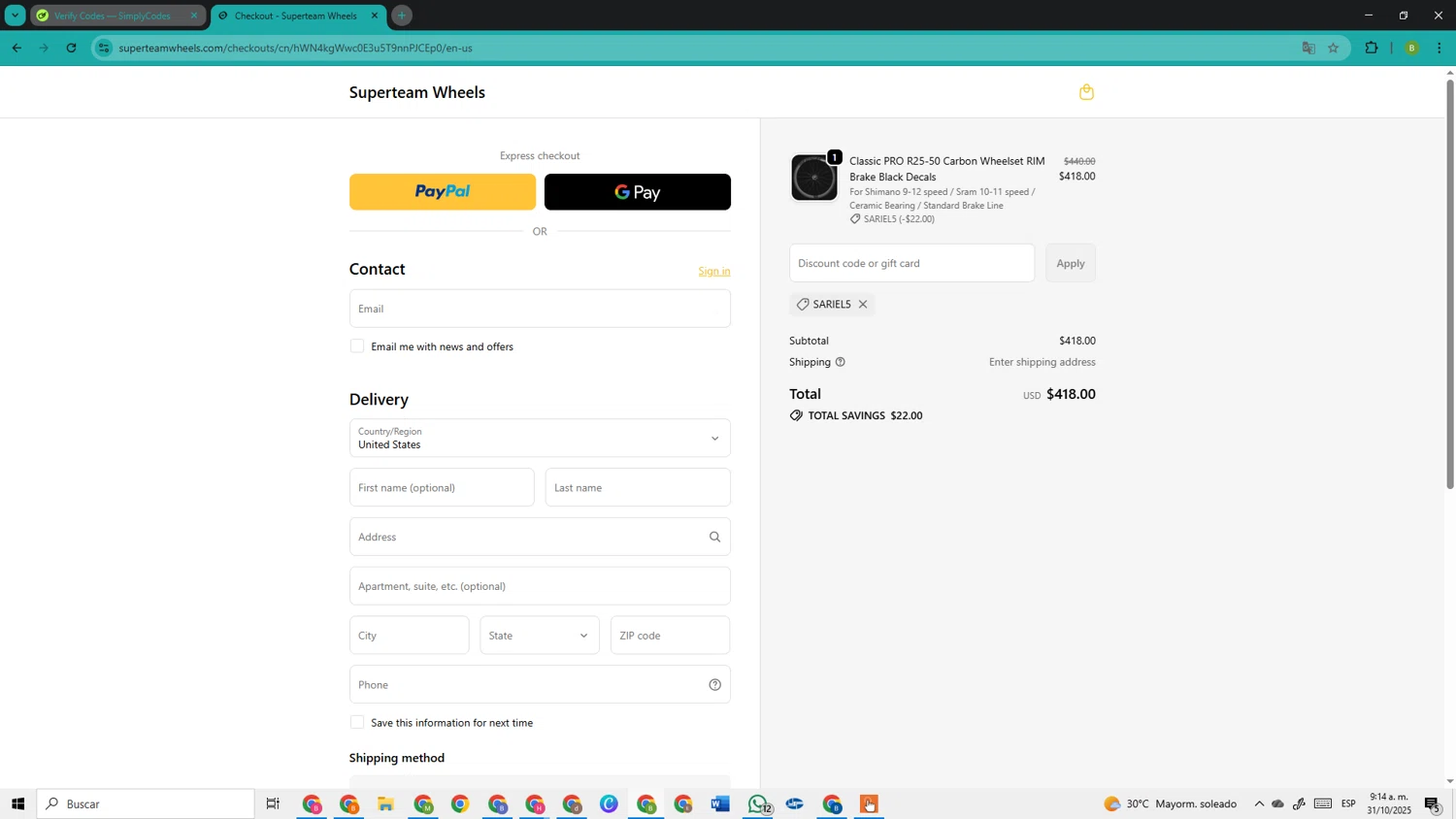The height and width of the screenshot is (819, 1456).
Task: Click the address search magnifier icon
Action: coord(714,537)
